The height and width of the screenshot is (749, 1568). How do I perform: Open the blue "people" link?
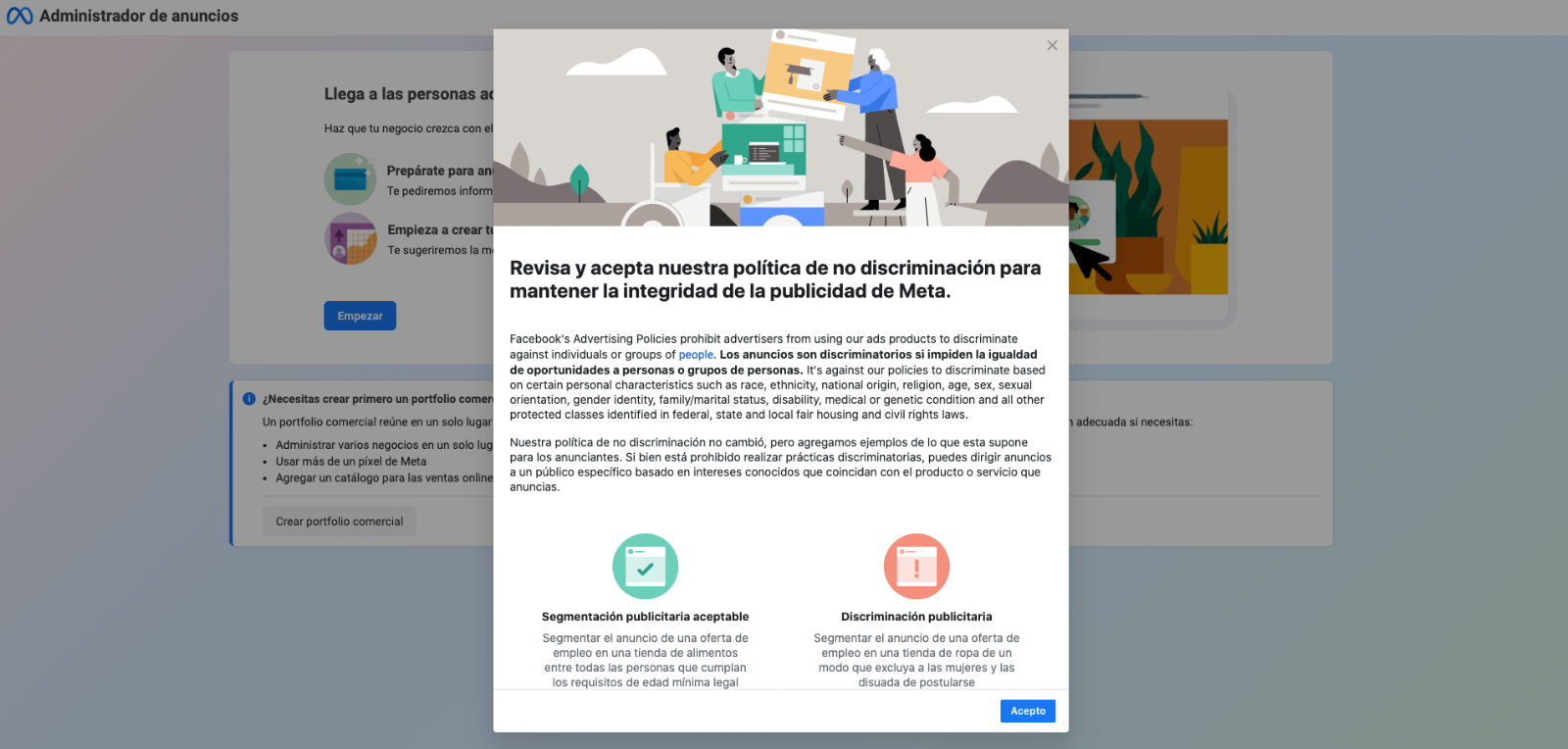point(696,355)
